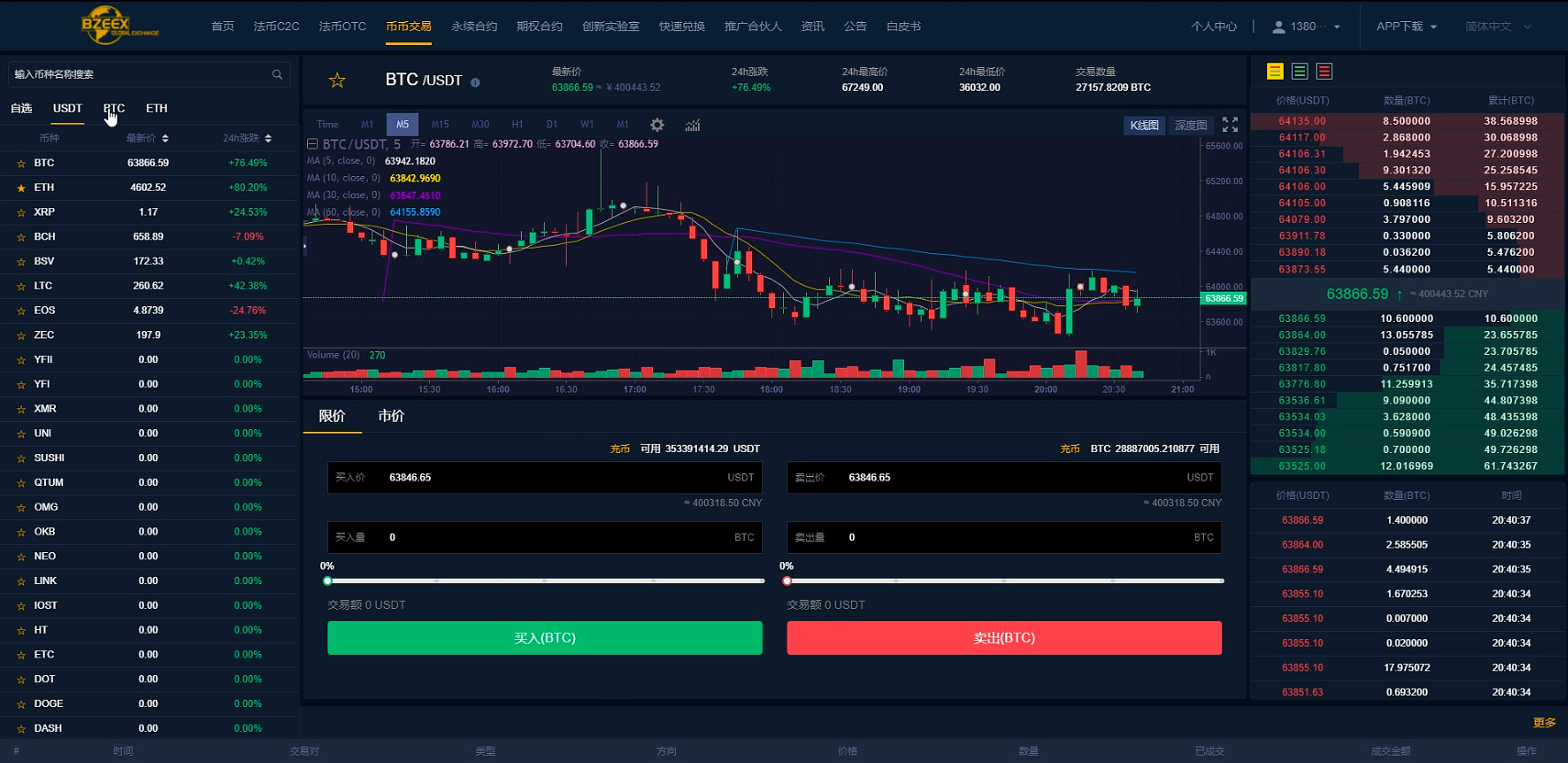Open the chart indicators icon
This screenshot has width=1568, height=763.
[692, 125]
